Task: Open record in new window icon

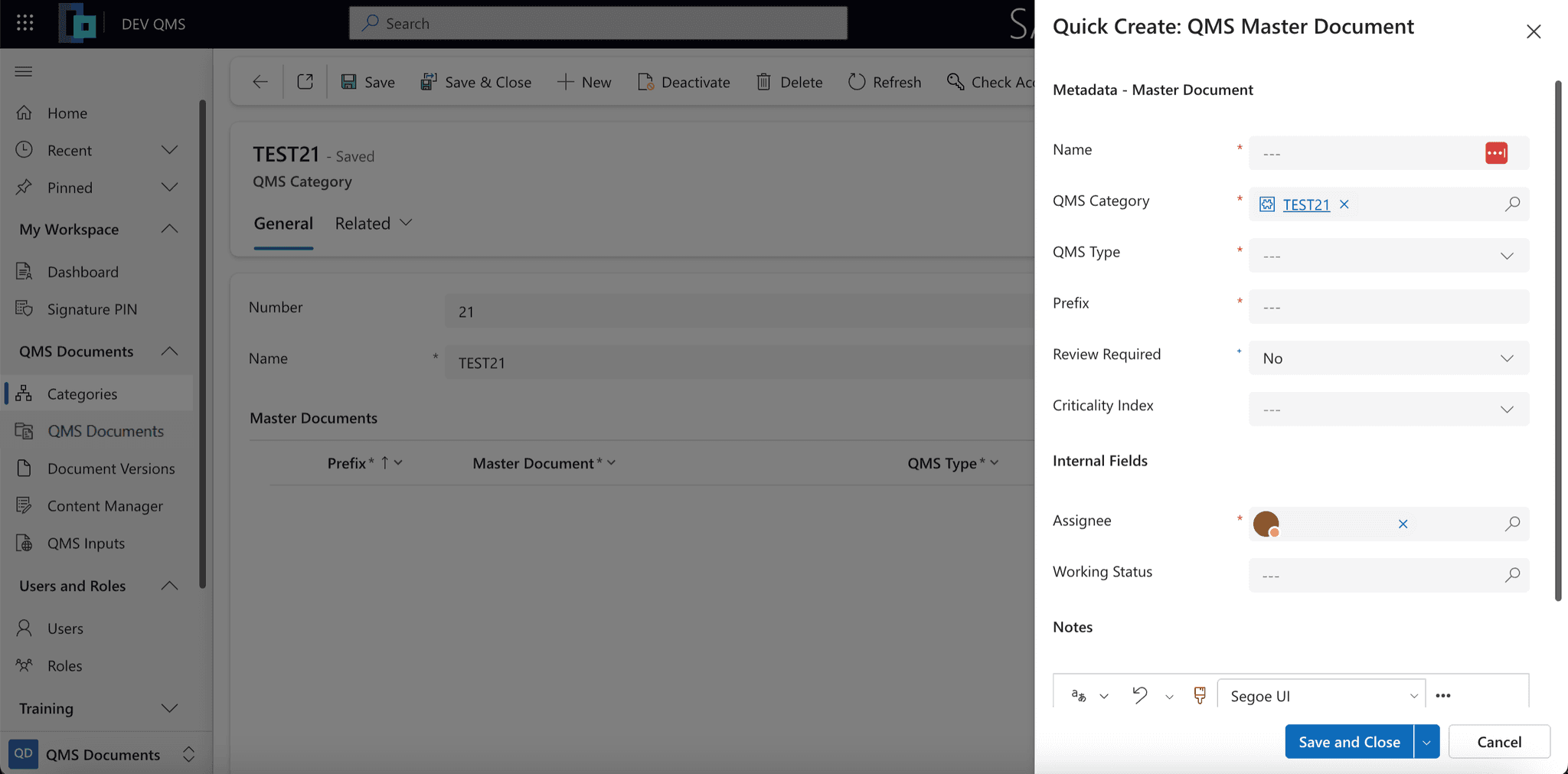Action: pyautogui.click(x=305, y=82)
